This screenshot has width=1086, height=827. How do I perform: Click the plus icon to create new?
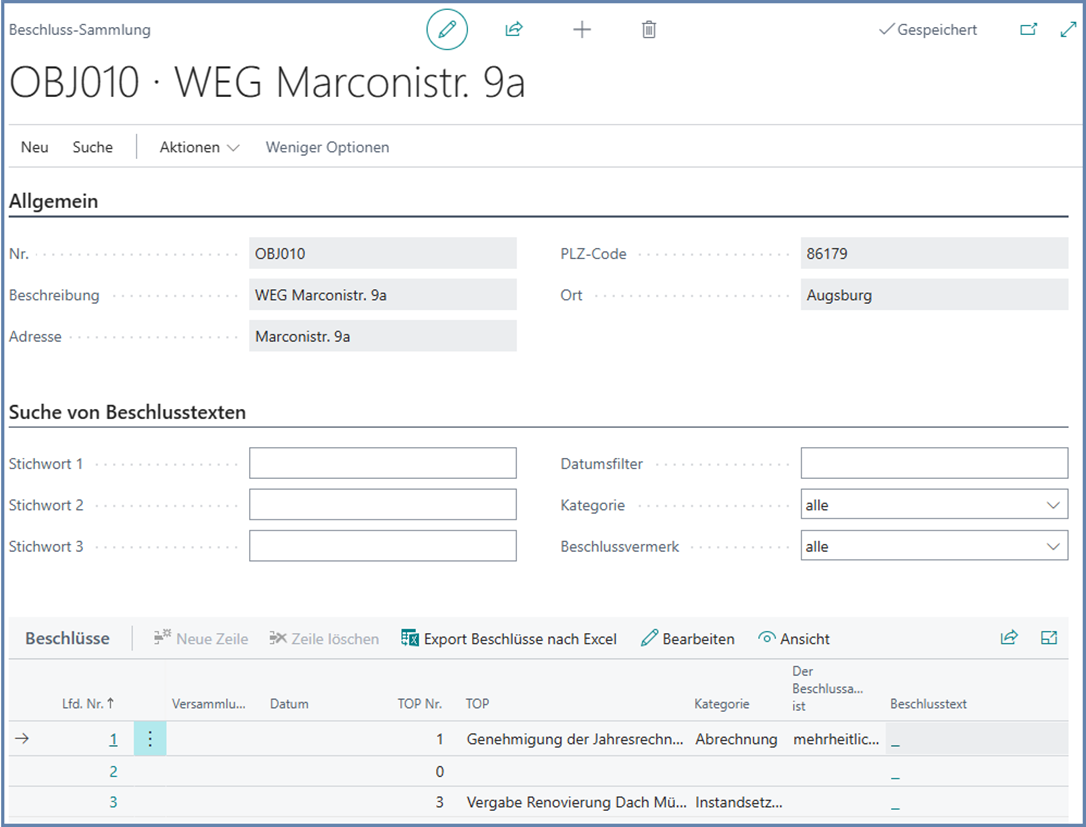pyautogui.click(x=582, y=30)
